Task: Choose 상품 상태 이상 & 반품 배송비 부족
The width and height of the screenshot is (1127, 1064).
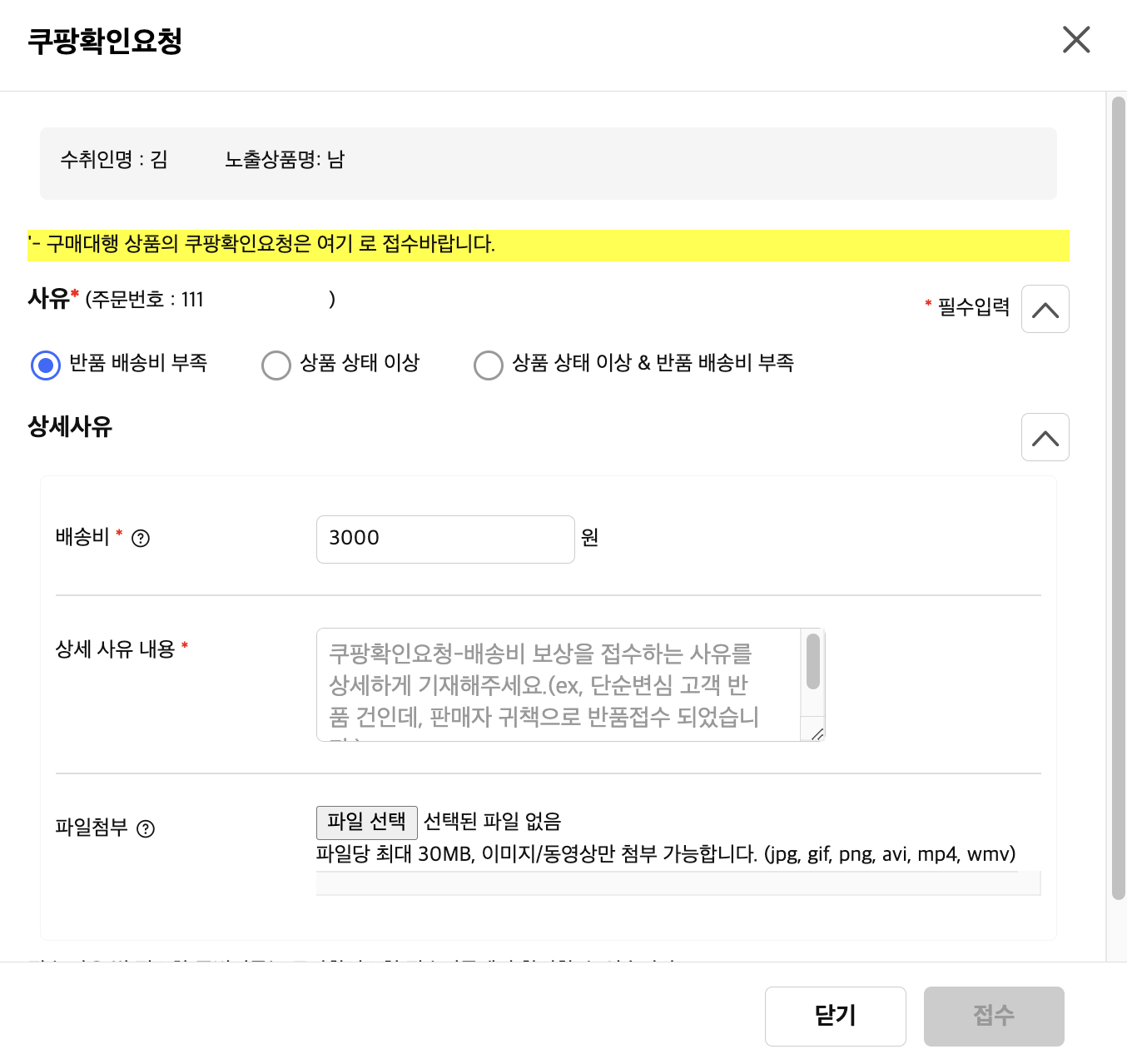Action: tap(489, 365)
